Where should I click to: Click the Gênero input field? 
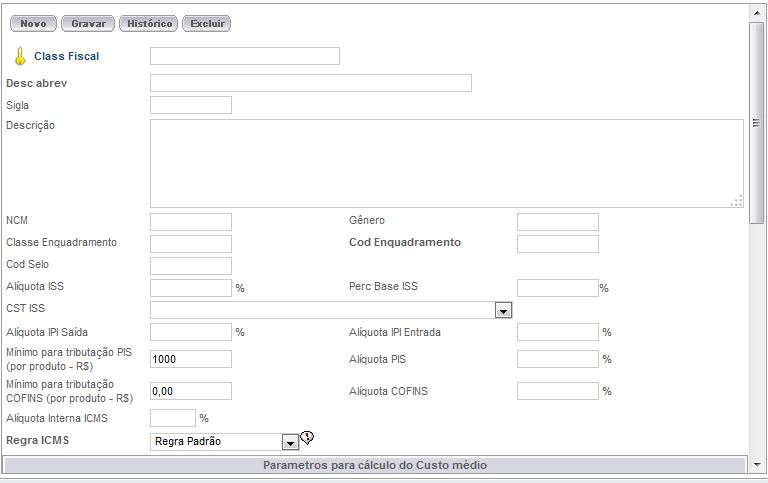(x=558, y=222)
